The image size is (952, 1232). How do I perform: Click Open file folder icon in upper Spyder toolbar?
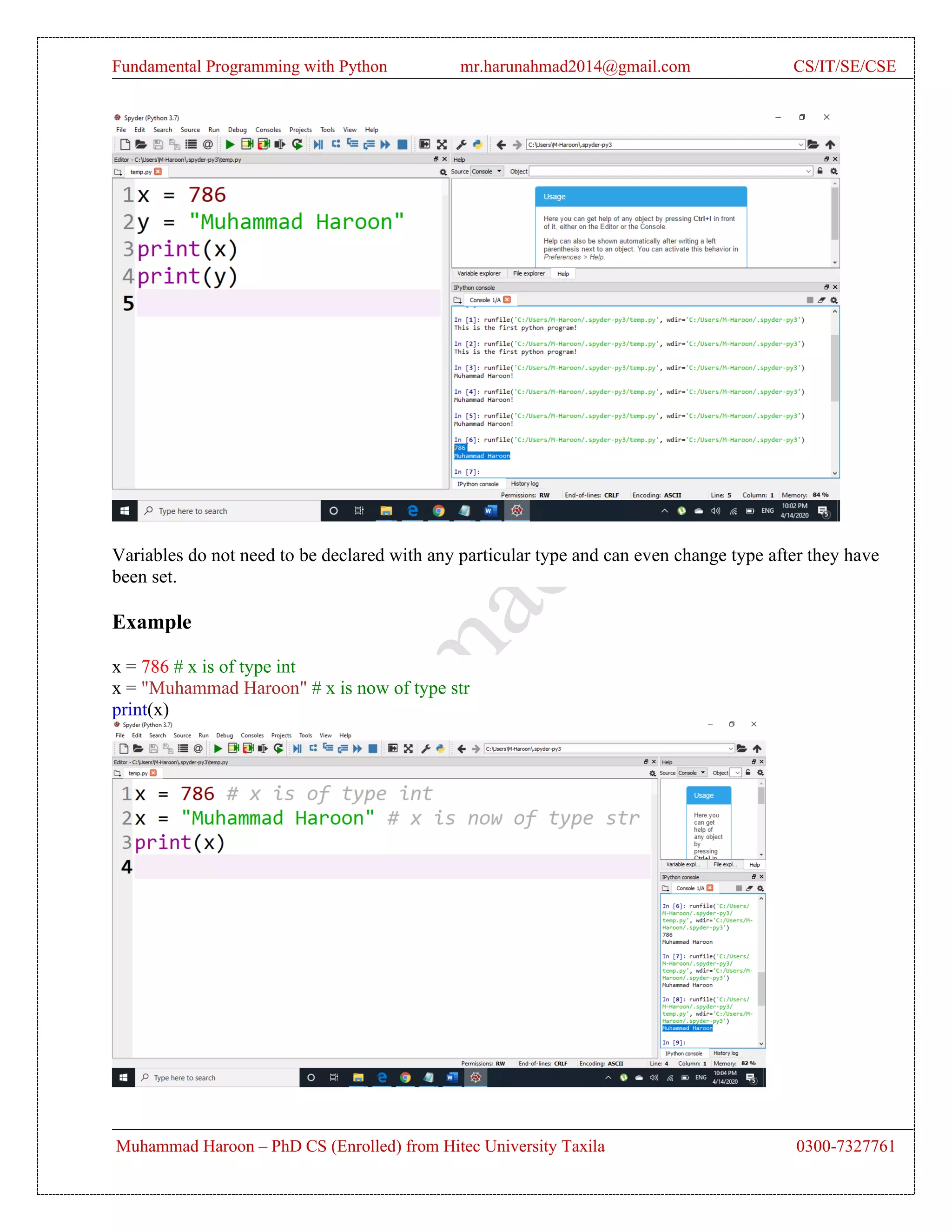[141, 145]
